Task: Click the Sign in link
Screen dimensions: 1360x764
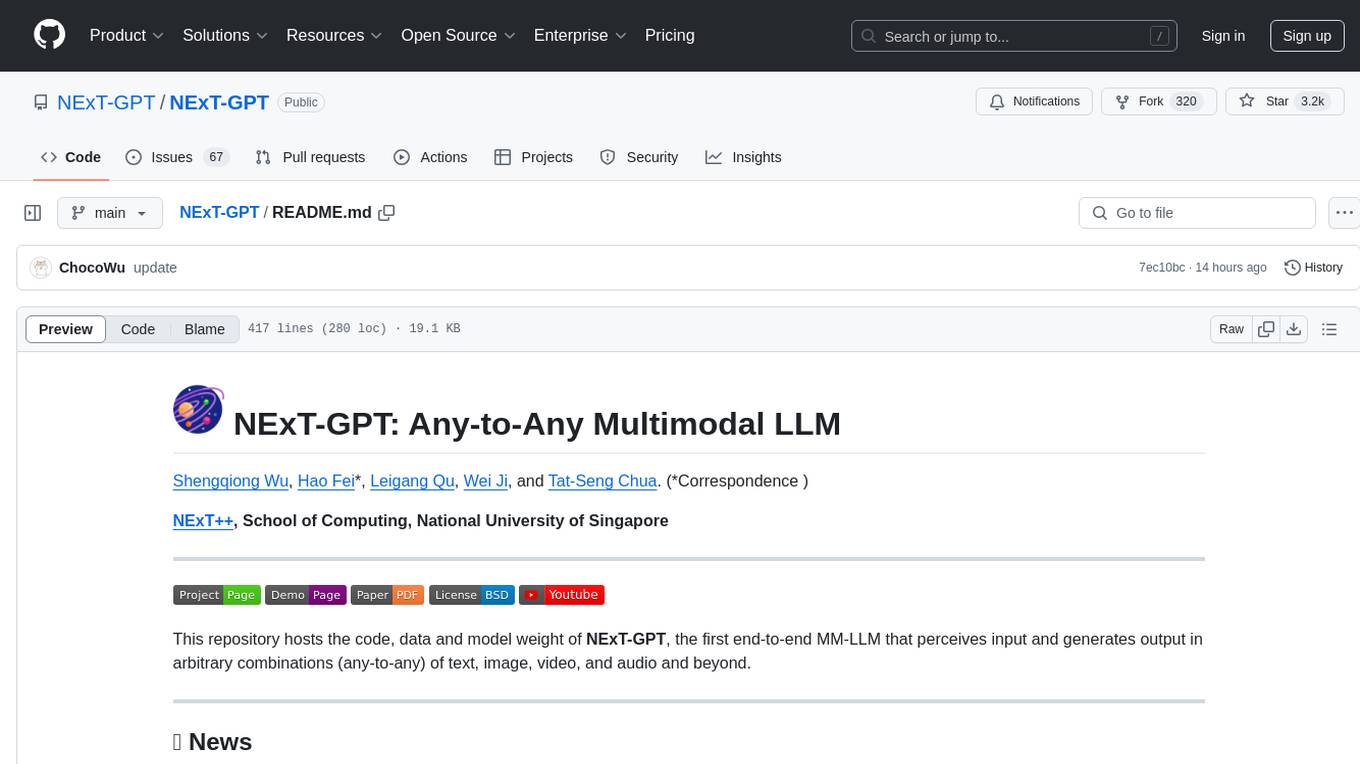Action: point(1223,36)
